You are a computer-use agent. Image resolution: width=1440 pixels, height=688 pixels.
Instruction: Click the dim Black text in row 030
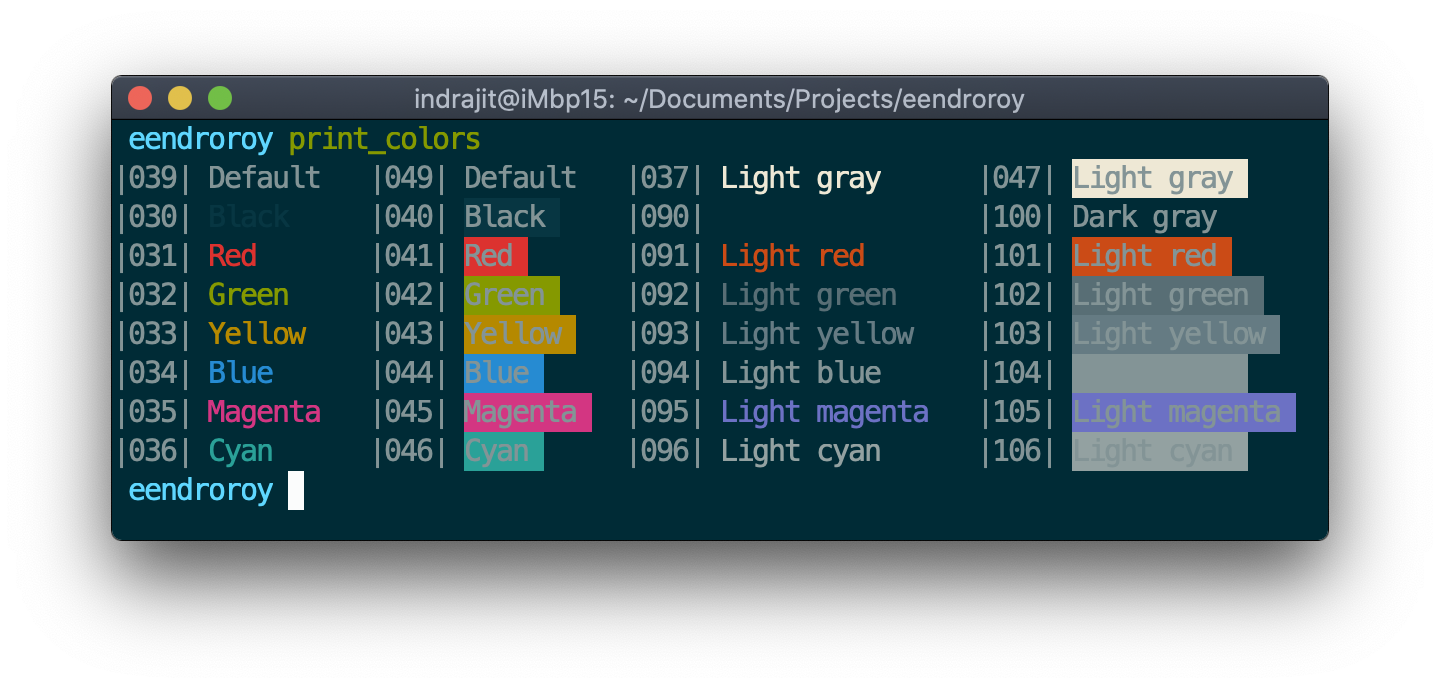(x=248, y=217)
